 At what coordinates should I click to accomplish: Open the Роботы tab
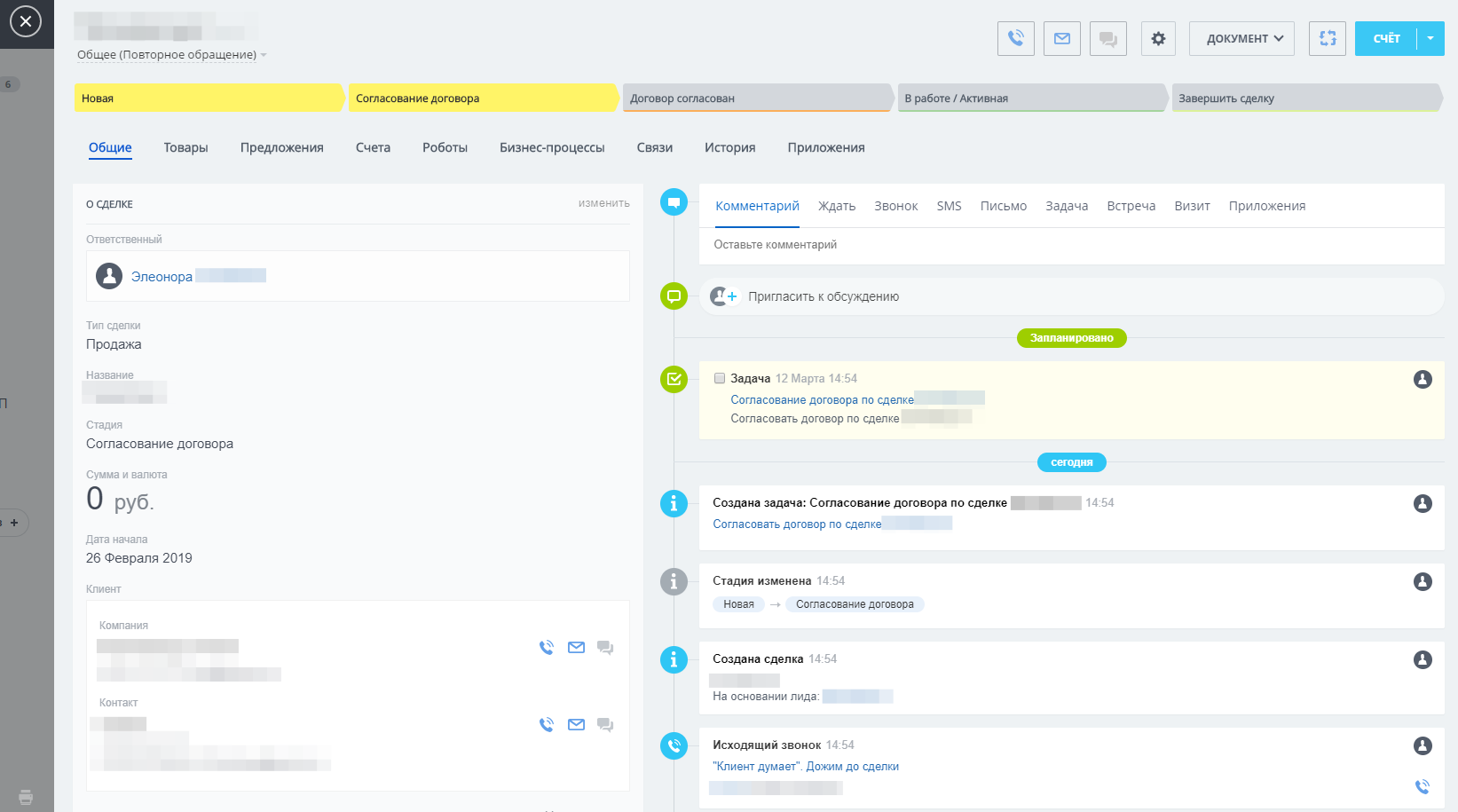point(445,147)
